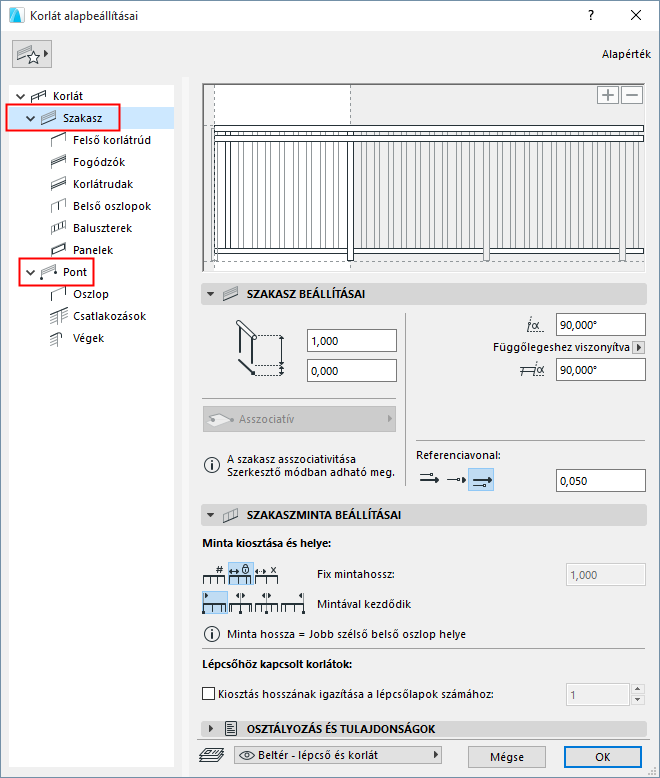
Task: Click Fix mintahossz value field
Action: [605, 575]
